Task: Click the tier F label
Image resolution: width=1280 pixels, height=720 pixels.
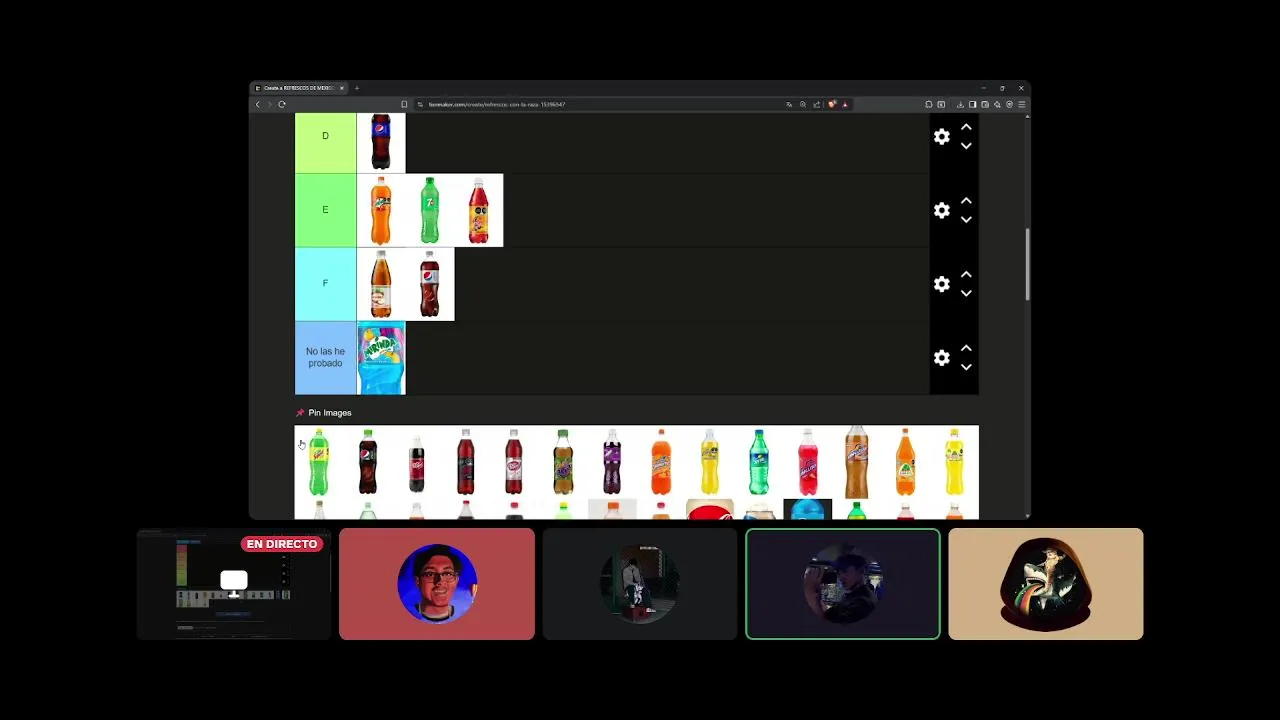Action: [x=325, y=284]
